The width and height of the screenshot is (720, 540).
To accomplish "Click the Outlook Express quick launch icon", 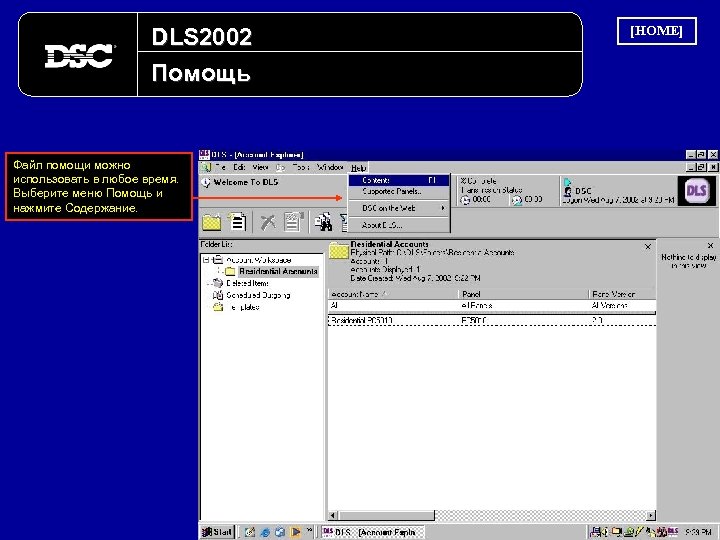I will tap(280, 532).
